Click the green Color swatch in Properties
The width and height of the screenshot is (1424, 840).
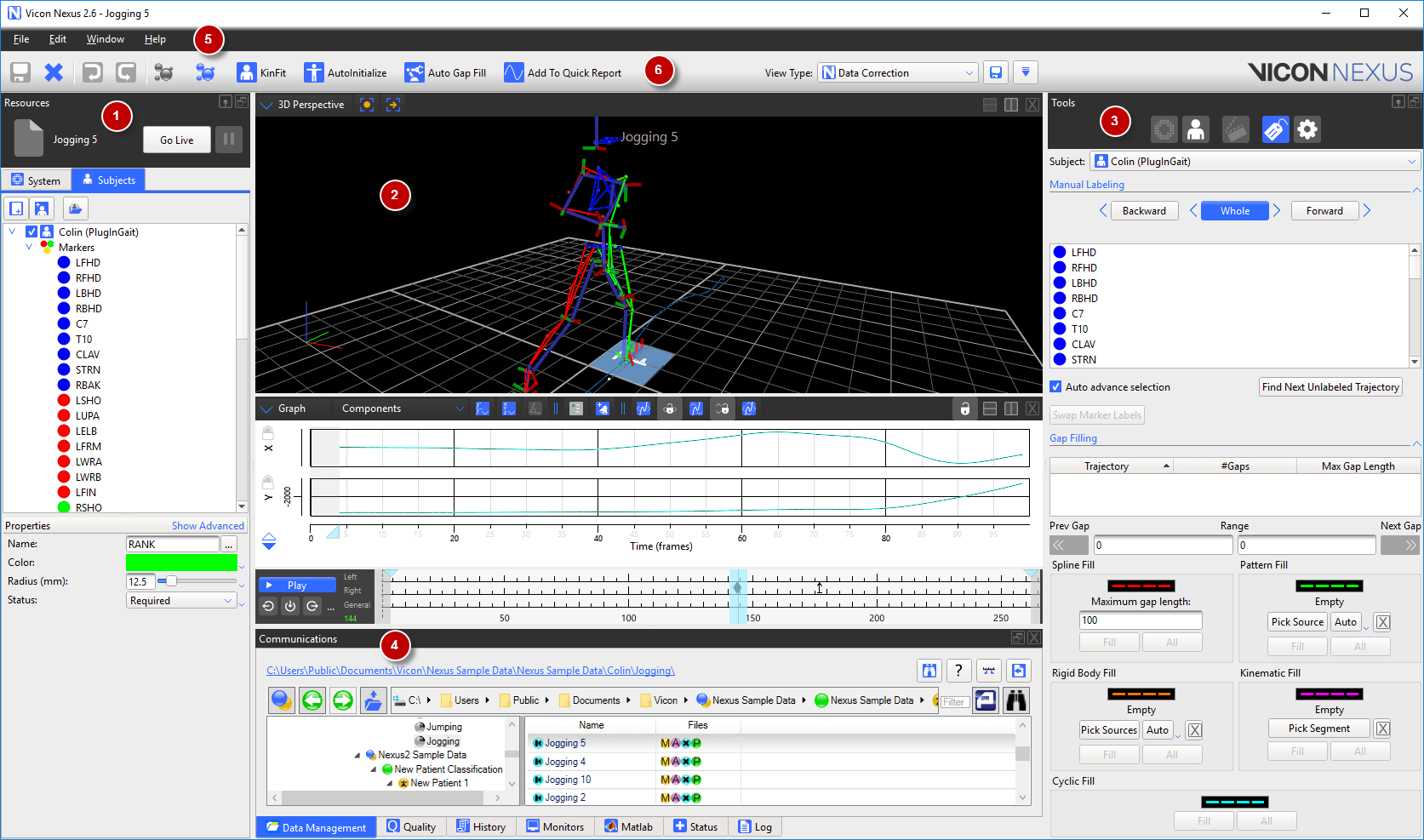tap(181, 563)
